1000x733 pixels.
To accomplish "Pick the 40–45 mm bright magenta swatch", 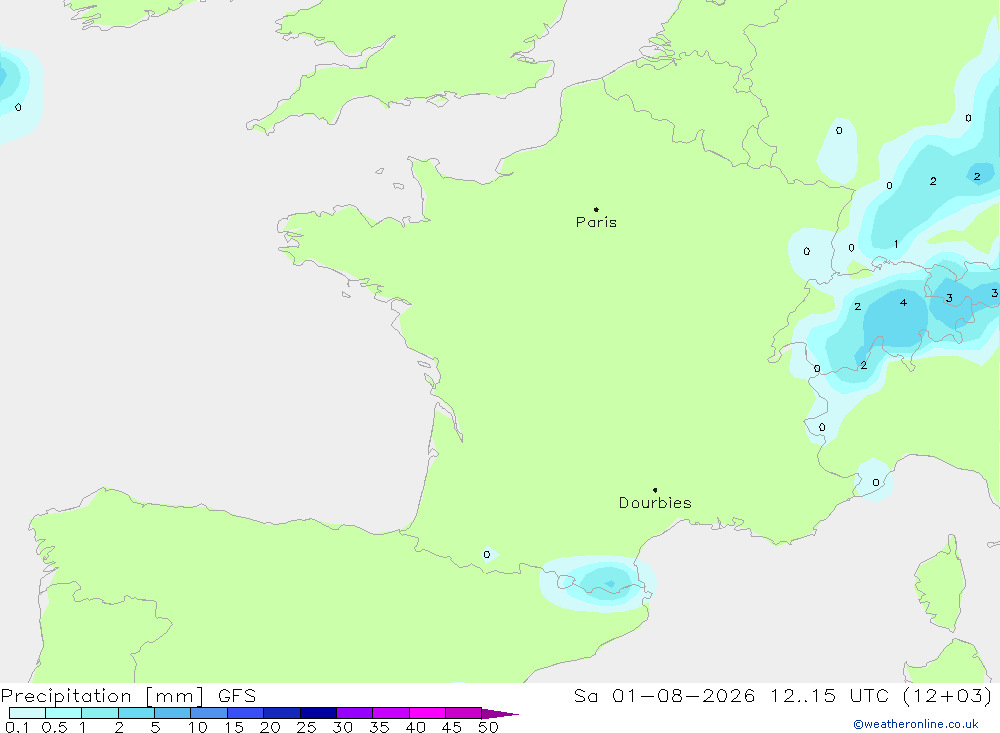I will tap(427, 713).
